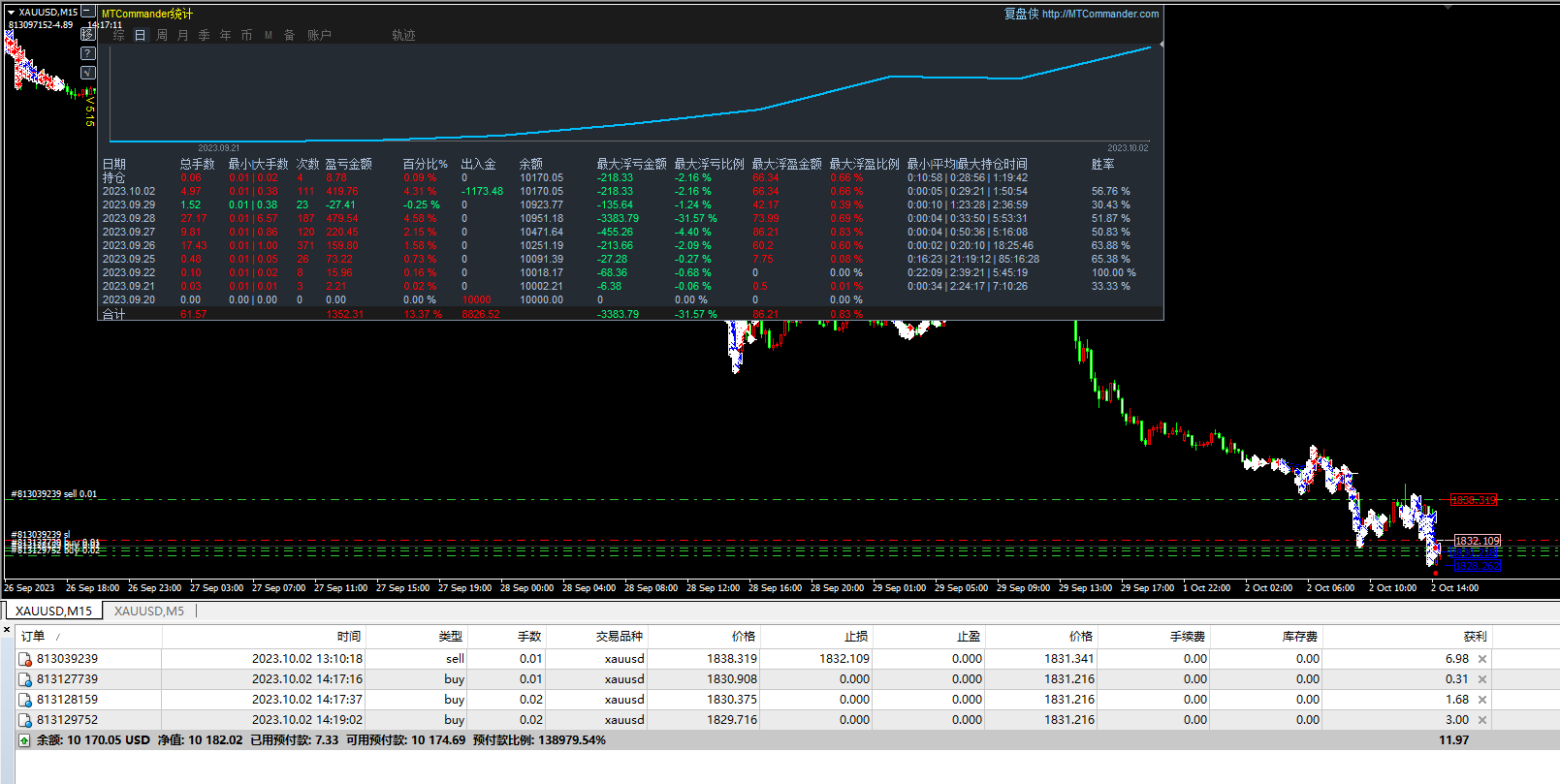The image size is (1560, 784).
Task: Sort by the 获利 profit column header
Action: pos(1474,637)
